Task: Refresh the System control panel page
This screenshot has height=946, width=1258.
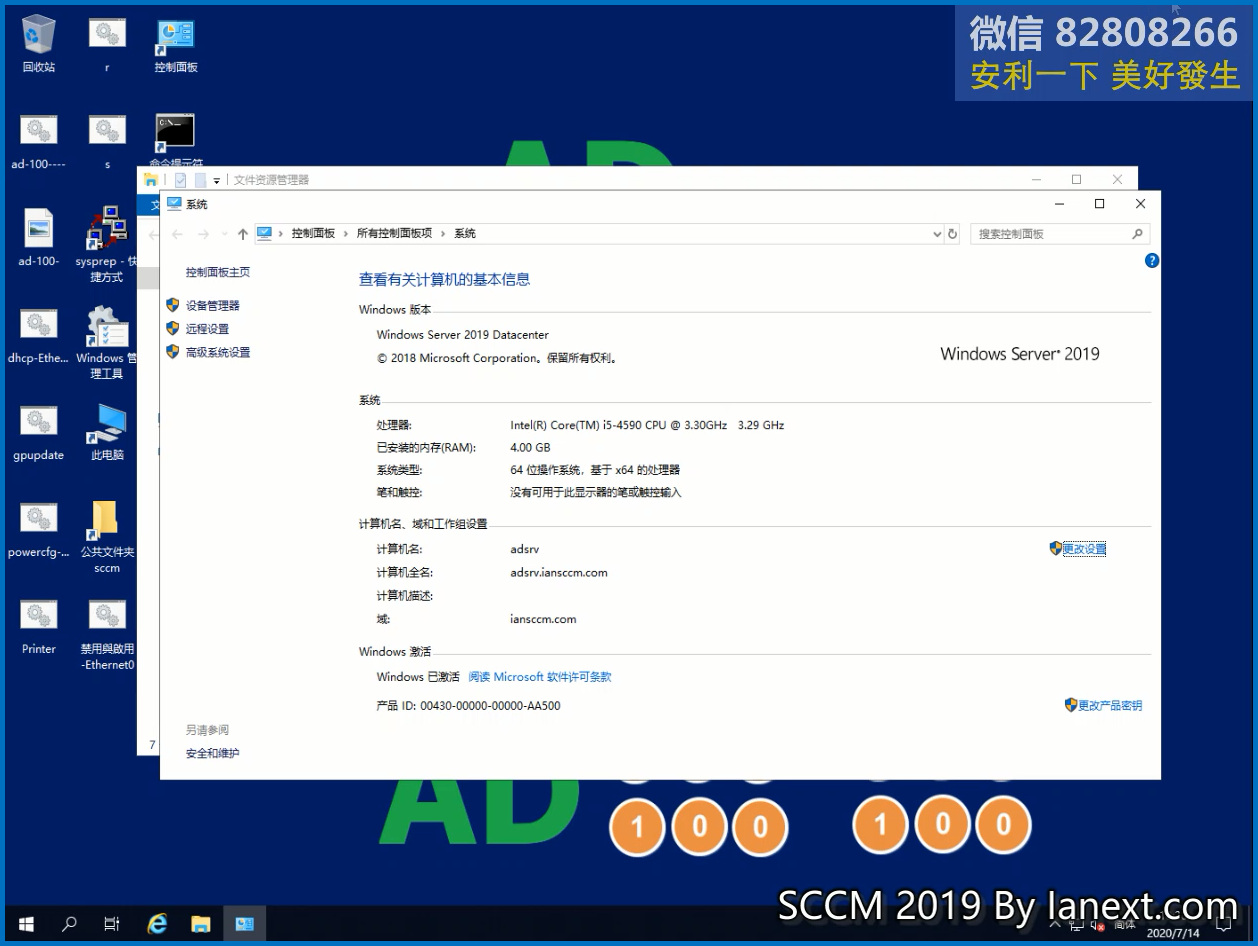Action: [952, 234]
